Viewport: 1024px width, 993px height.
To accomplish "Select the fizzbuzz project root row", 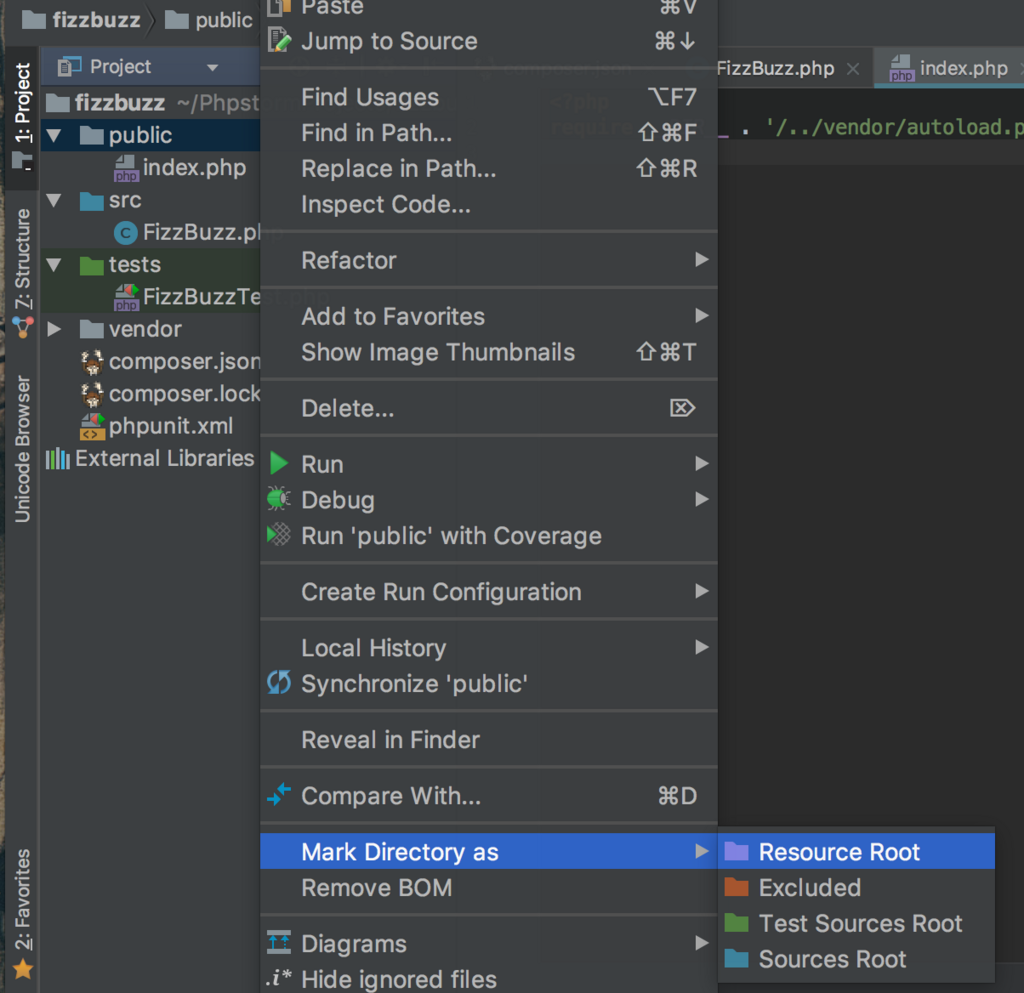I will coord(150,102).
